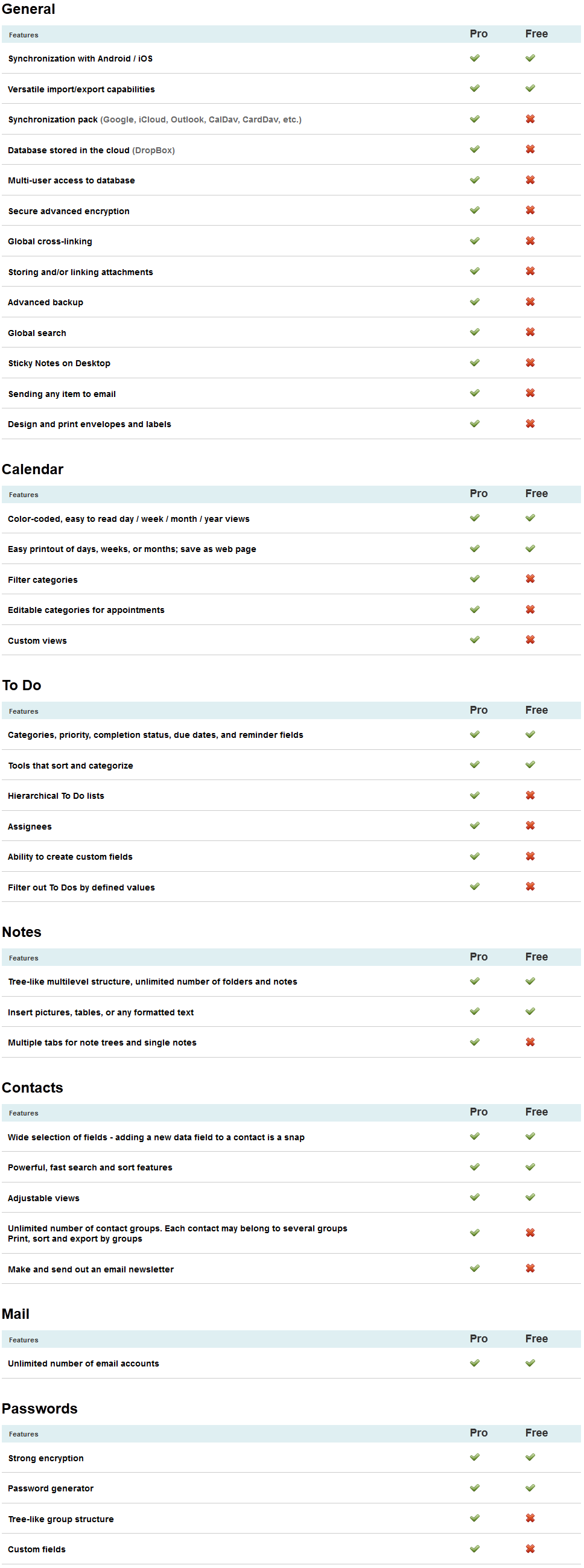This screenshot has width=584, height=1568.
Task: Select the Secure advanced encryption feature text
Action: point(69,211)
